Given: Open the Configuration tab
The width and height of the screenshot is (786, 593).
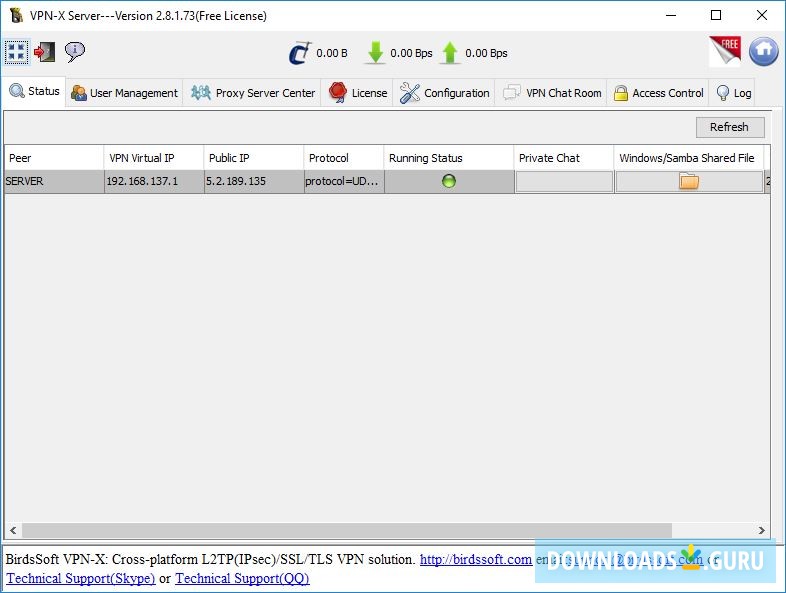Looking at the screenshot, I should click(x=444, y=93).
